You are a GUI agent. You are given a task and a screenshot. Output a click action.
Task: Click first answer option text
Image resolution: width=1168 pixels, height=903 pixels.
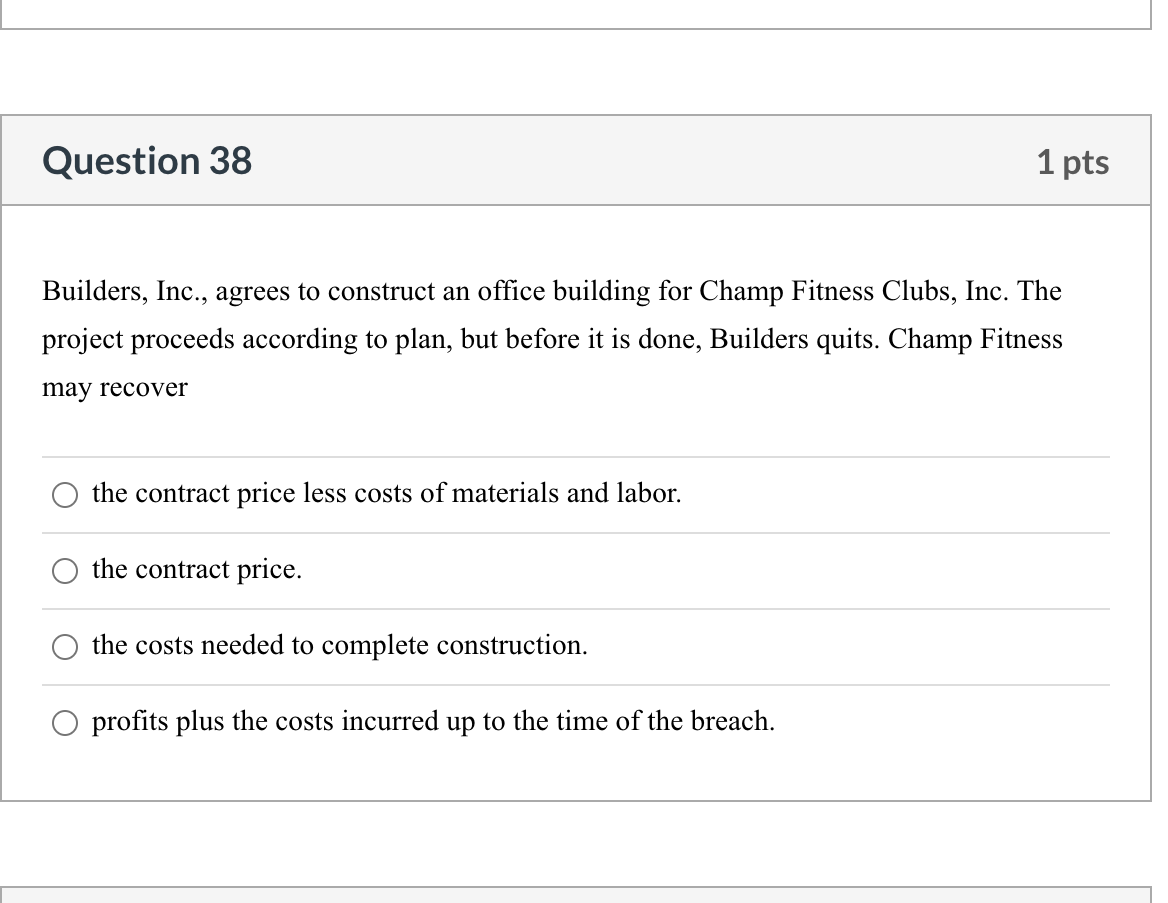387,493
